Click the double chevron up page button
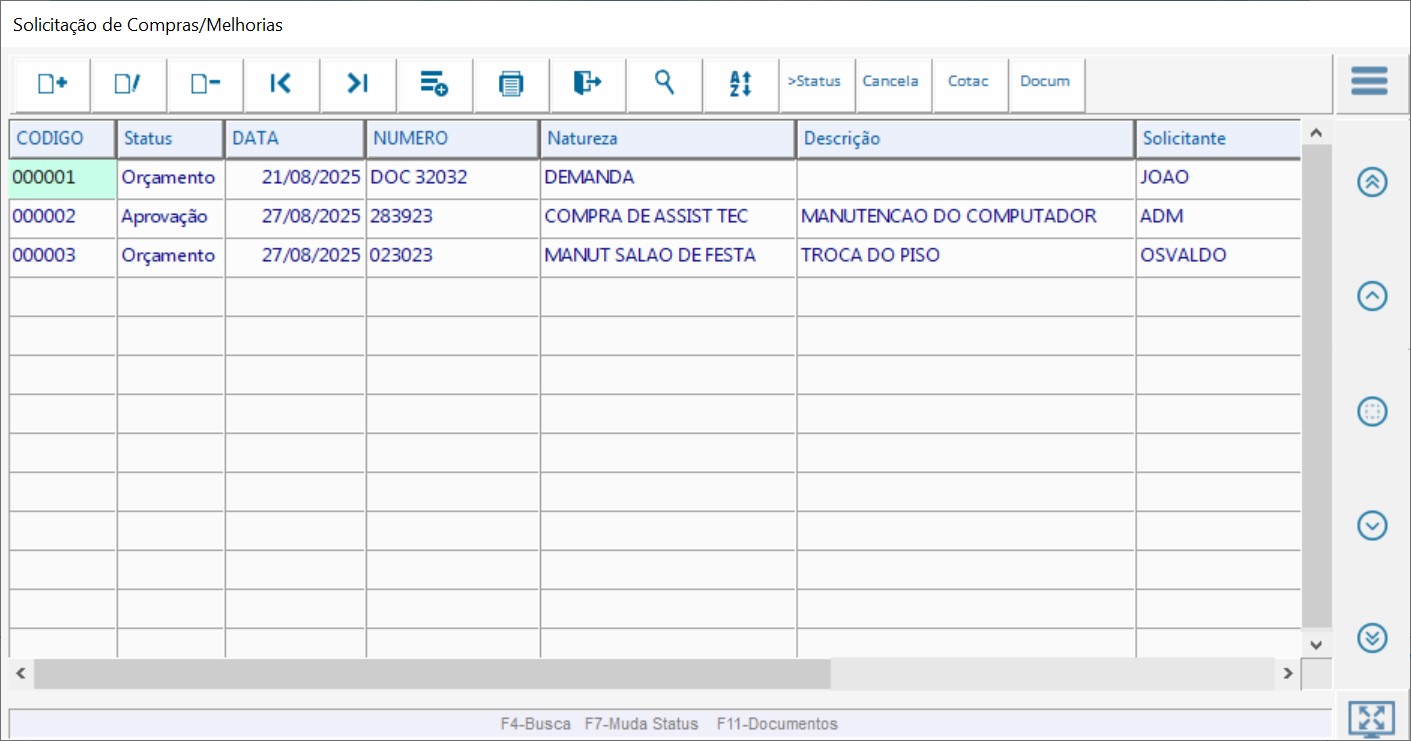The width and height of the screenshot is (1411, 741). (x=1372, y=182)
